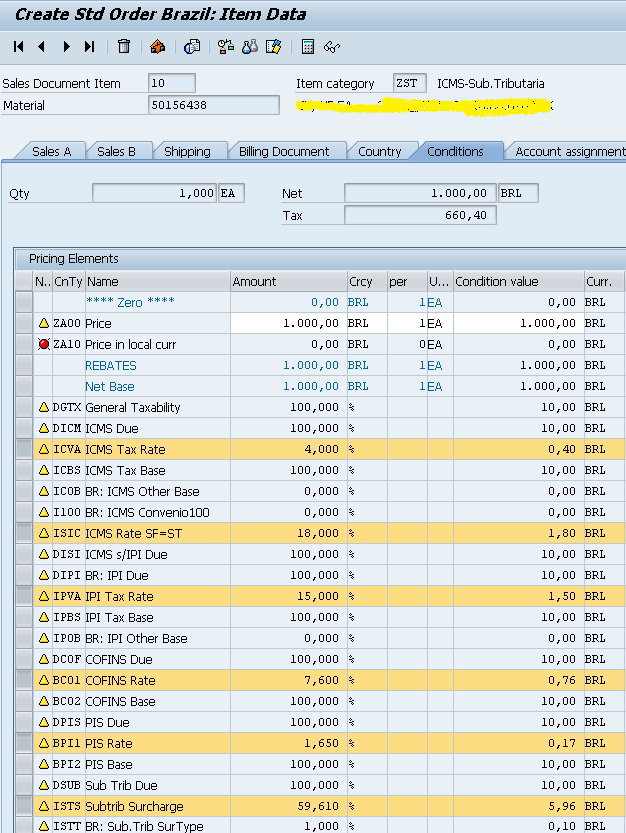Click the Sales Document Item field
This screenshot has width=626, height=833.
pos(171,83)
